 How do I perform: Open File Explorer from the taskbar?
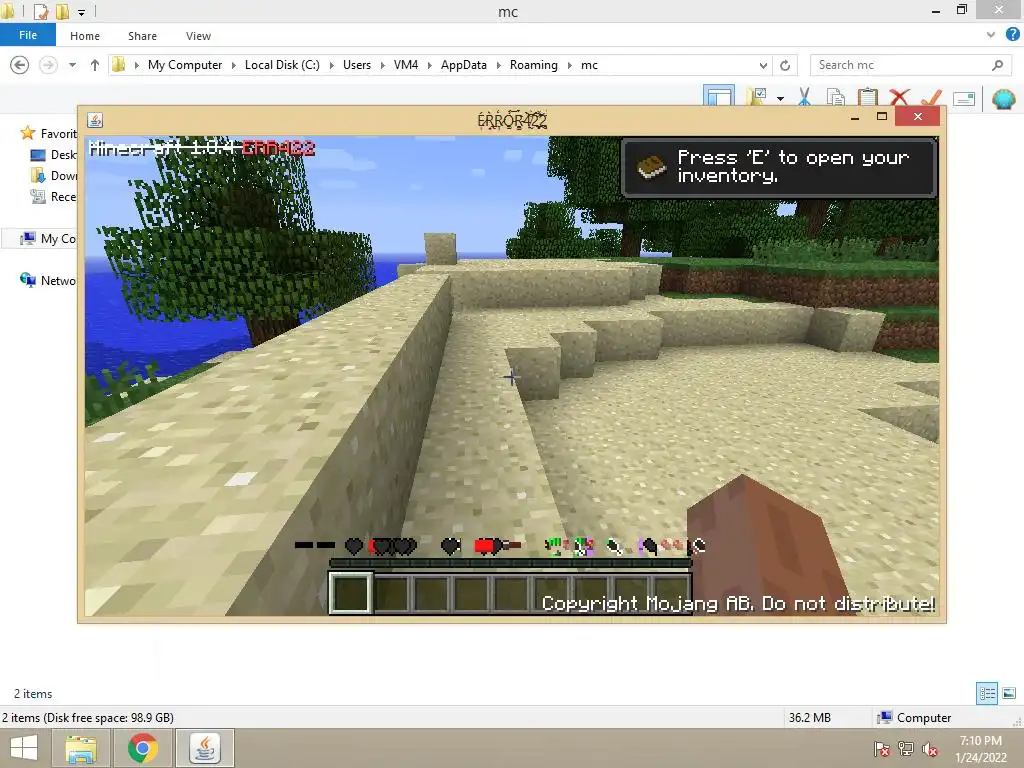coord(81,748)
